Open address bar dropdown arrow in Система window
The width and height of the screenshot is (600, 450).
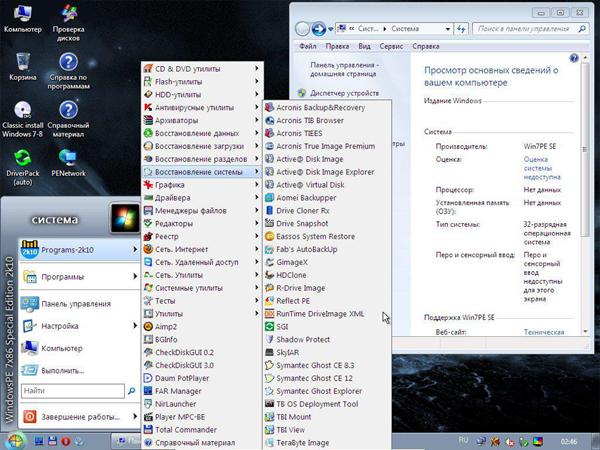click(x=447, y=29)
